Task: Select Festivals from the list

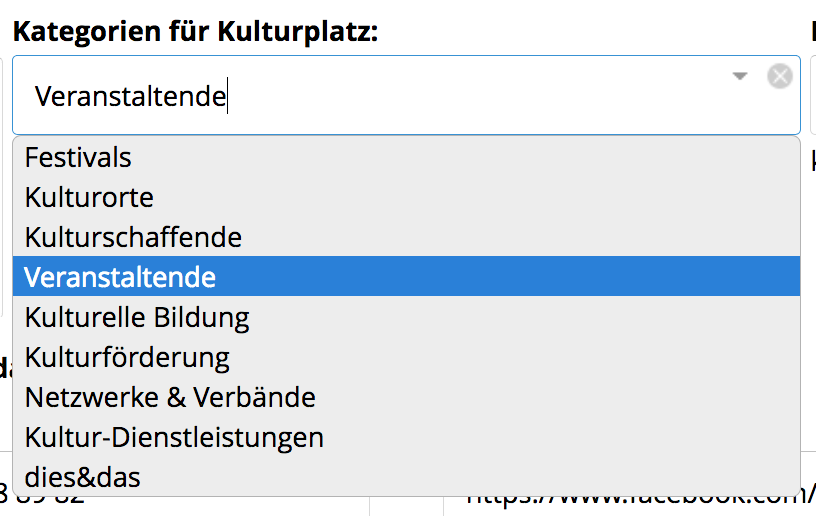Action: (x=406, y=157)
